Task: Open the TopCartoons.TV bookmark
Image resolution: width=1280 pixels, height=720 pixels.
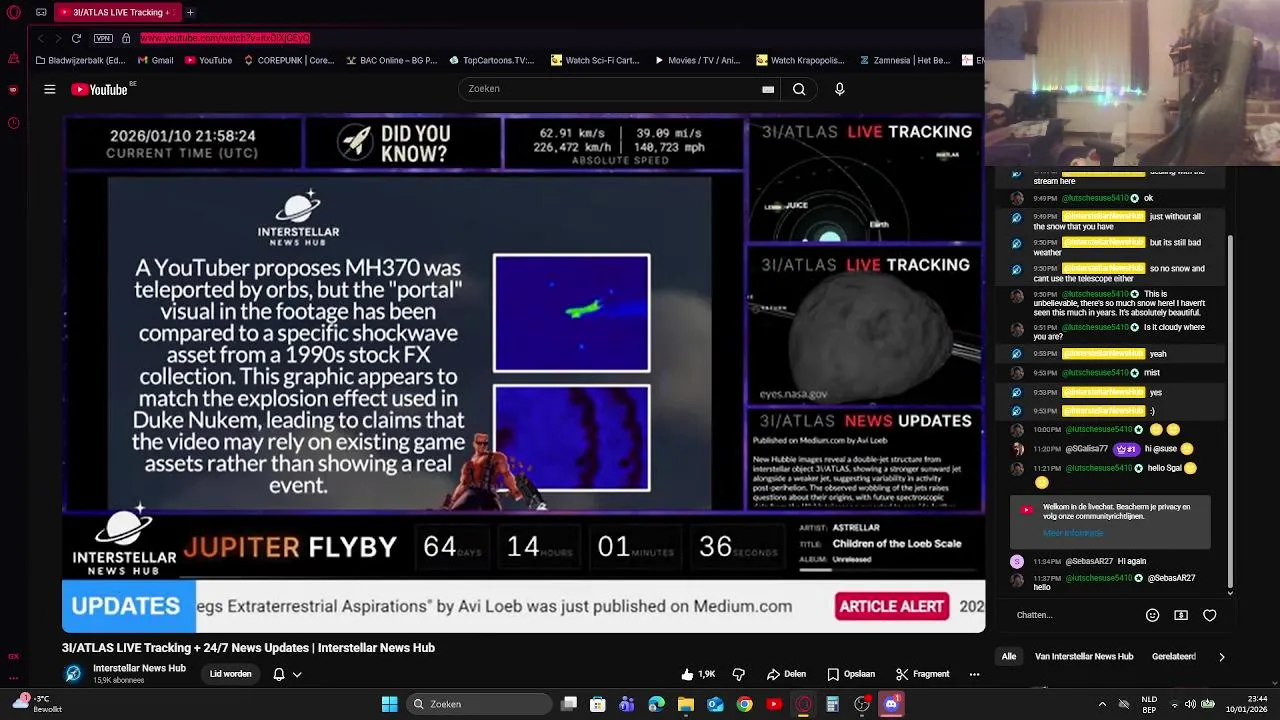Action: coord(492,60)
